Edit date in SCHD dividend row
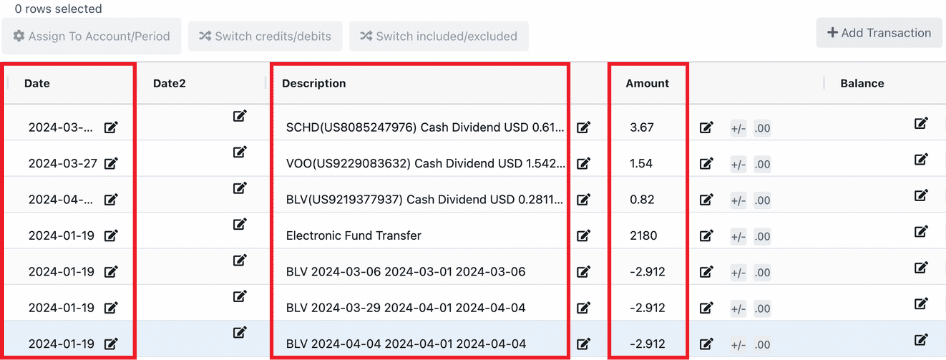The image size is (946, 360). (x=111, y=127)
